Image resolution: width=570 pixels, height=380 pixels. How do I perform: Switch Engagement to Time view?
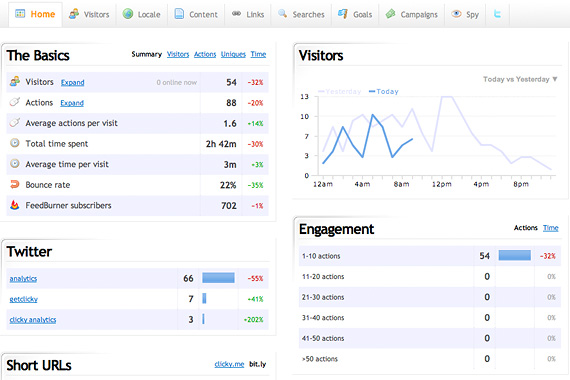pyautogui.click(x=551, y=228)
